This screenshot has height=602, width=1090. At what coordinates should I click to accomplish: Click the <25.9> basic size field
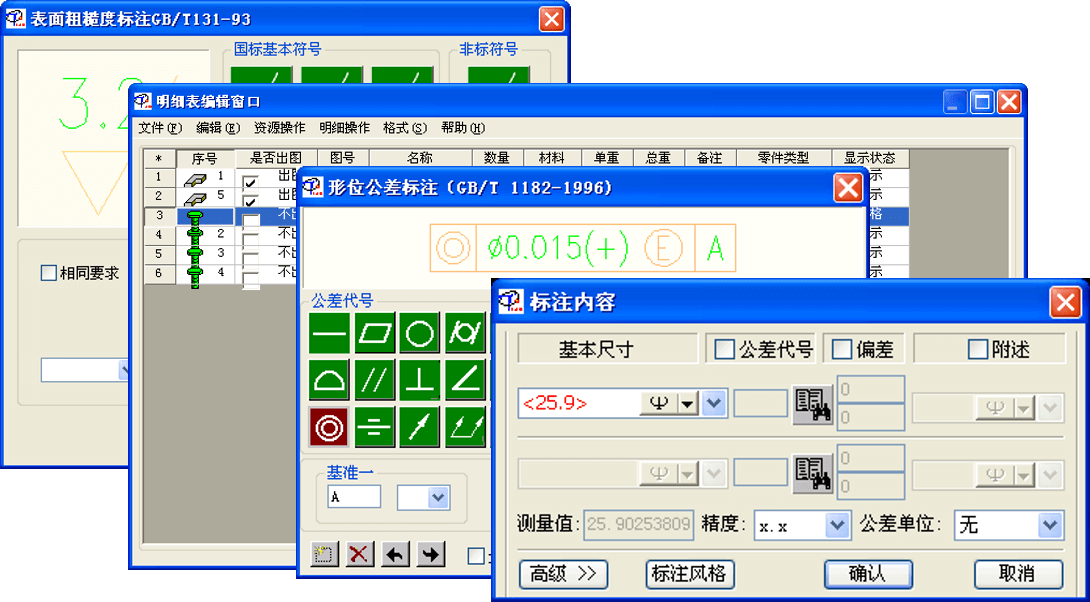(578, 403)
